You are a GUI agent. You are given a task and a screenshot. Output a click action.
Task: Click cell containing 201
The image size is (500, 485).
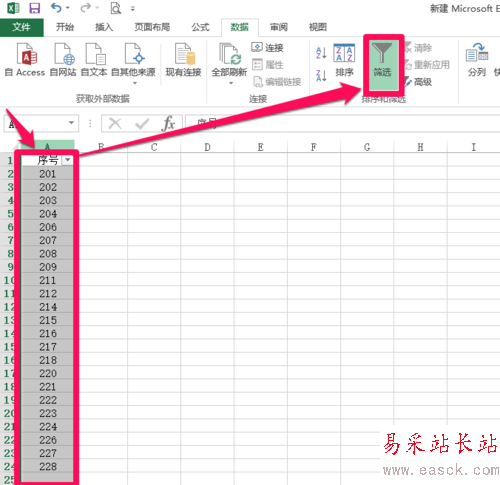(x=47, y=174)
